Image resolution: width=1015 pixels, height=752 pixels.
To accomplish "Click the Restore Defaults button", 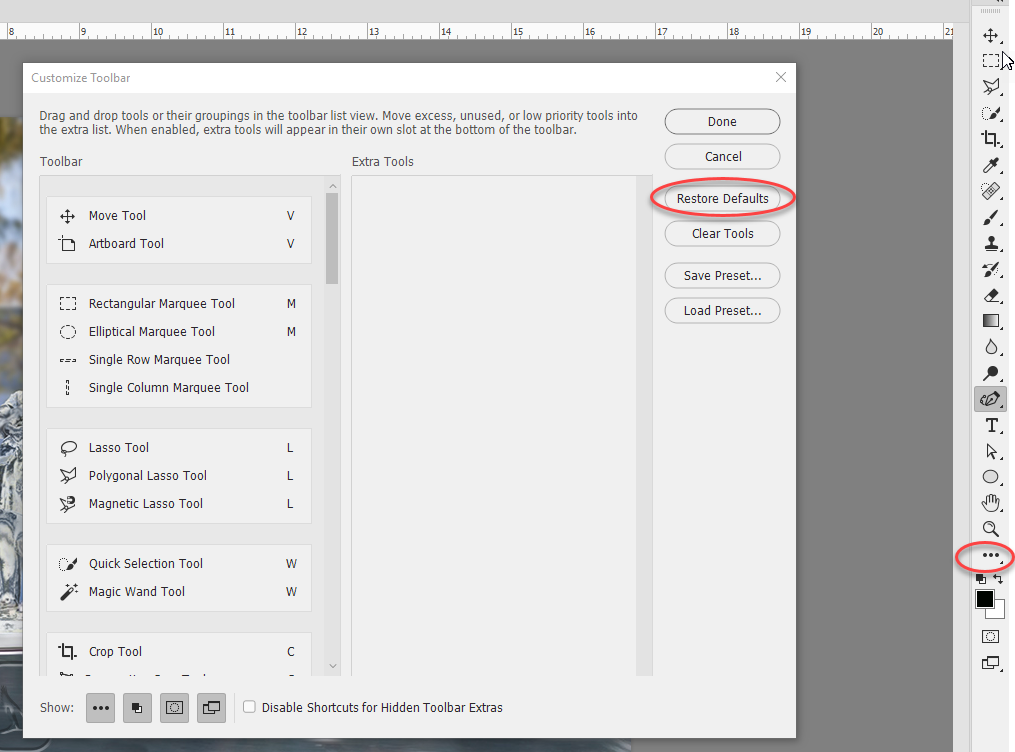I will point(722,198).
